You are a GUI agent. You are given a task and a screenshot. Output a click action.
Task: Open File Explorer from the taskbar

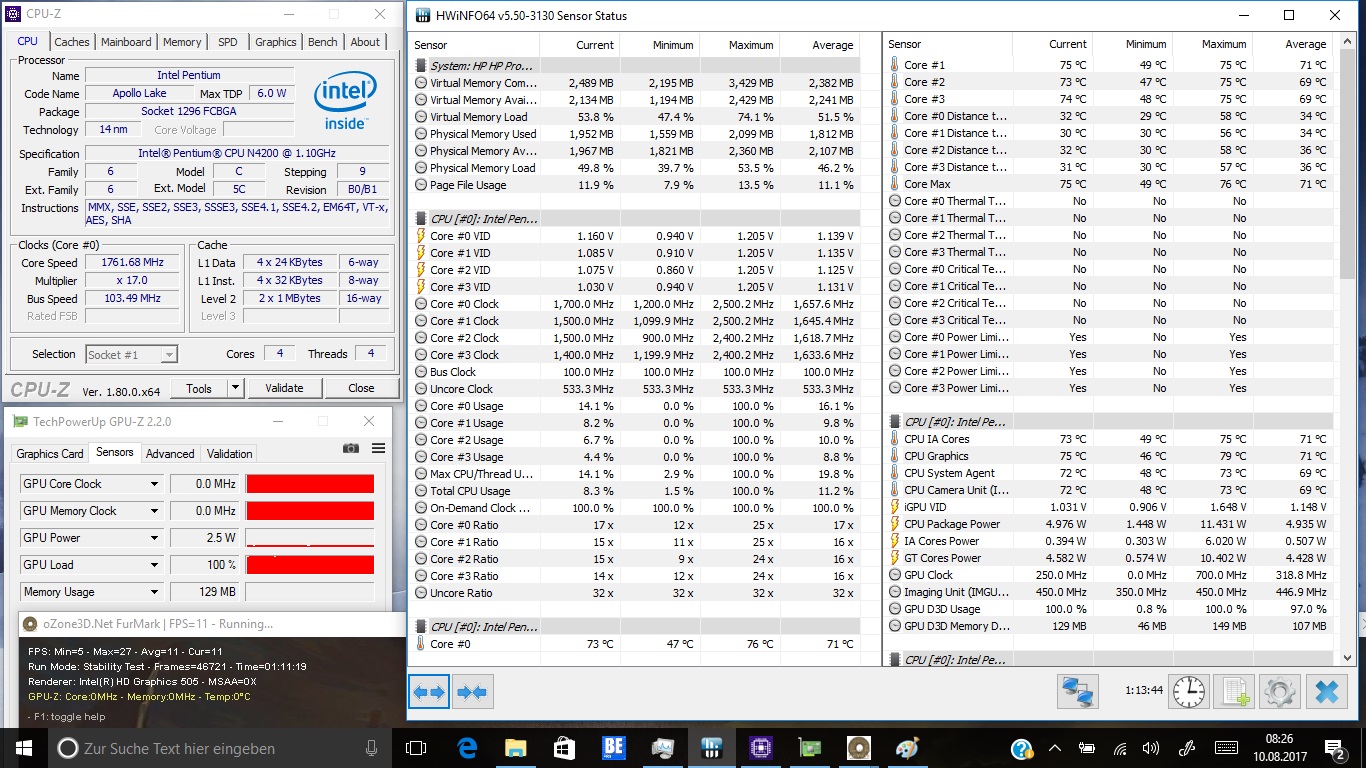tap(516, 748)
